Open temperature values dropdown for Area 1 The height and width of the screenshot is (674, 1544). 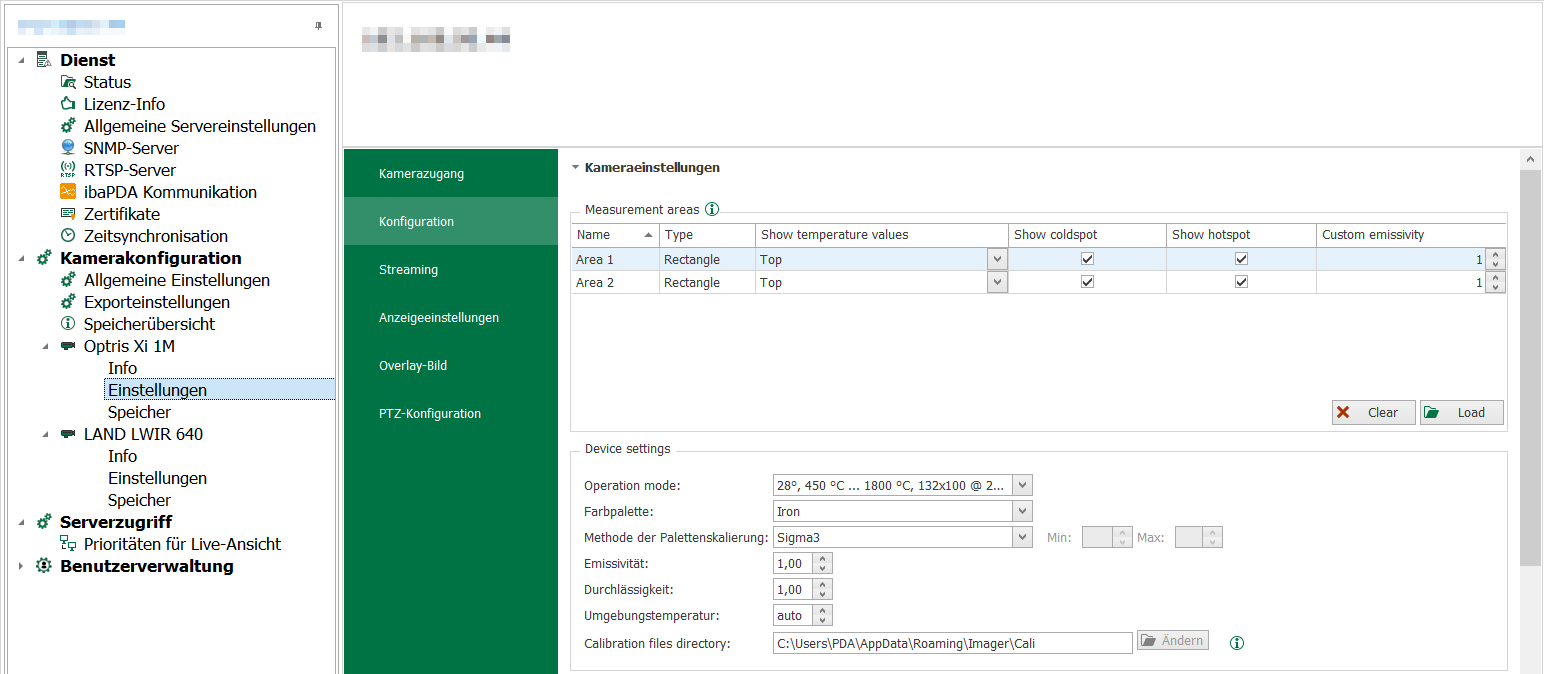[997, 259]
